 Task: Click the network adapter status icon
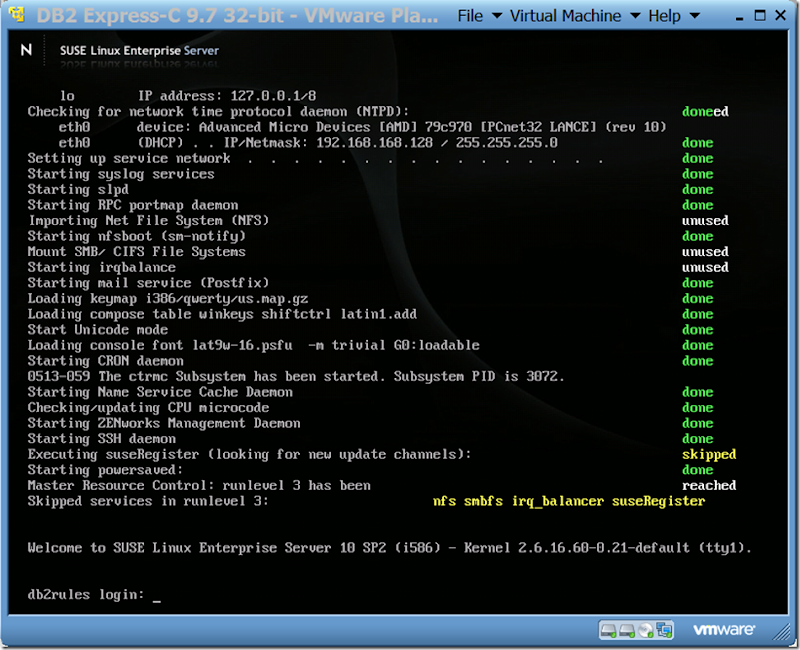tap(664, 631)
